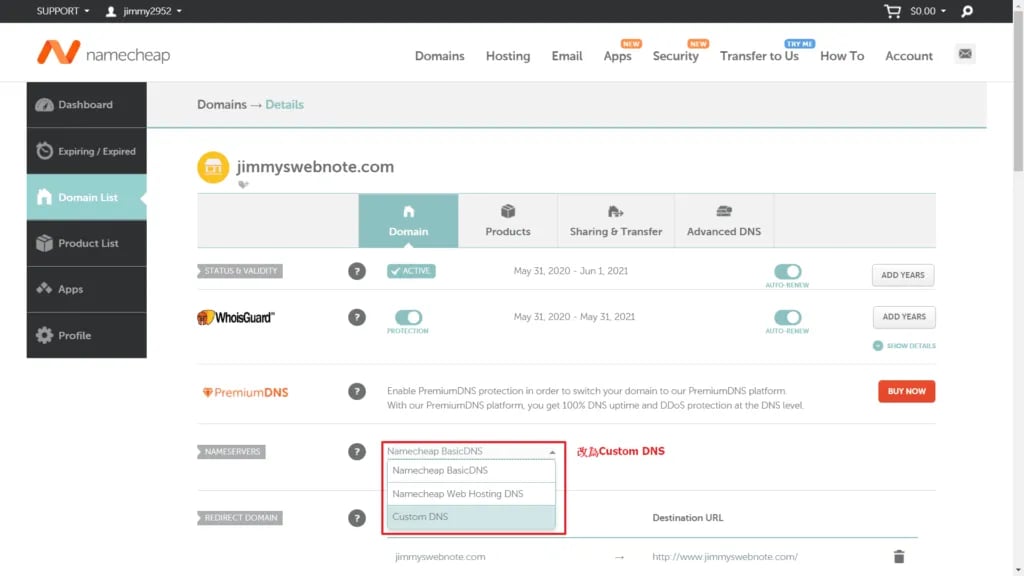Click the PremiumDNS logo
The height and width of the screenshot is (576, 1024).
click(246, 392)
